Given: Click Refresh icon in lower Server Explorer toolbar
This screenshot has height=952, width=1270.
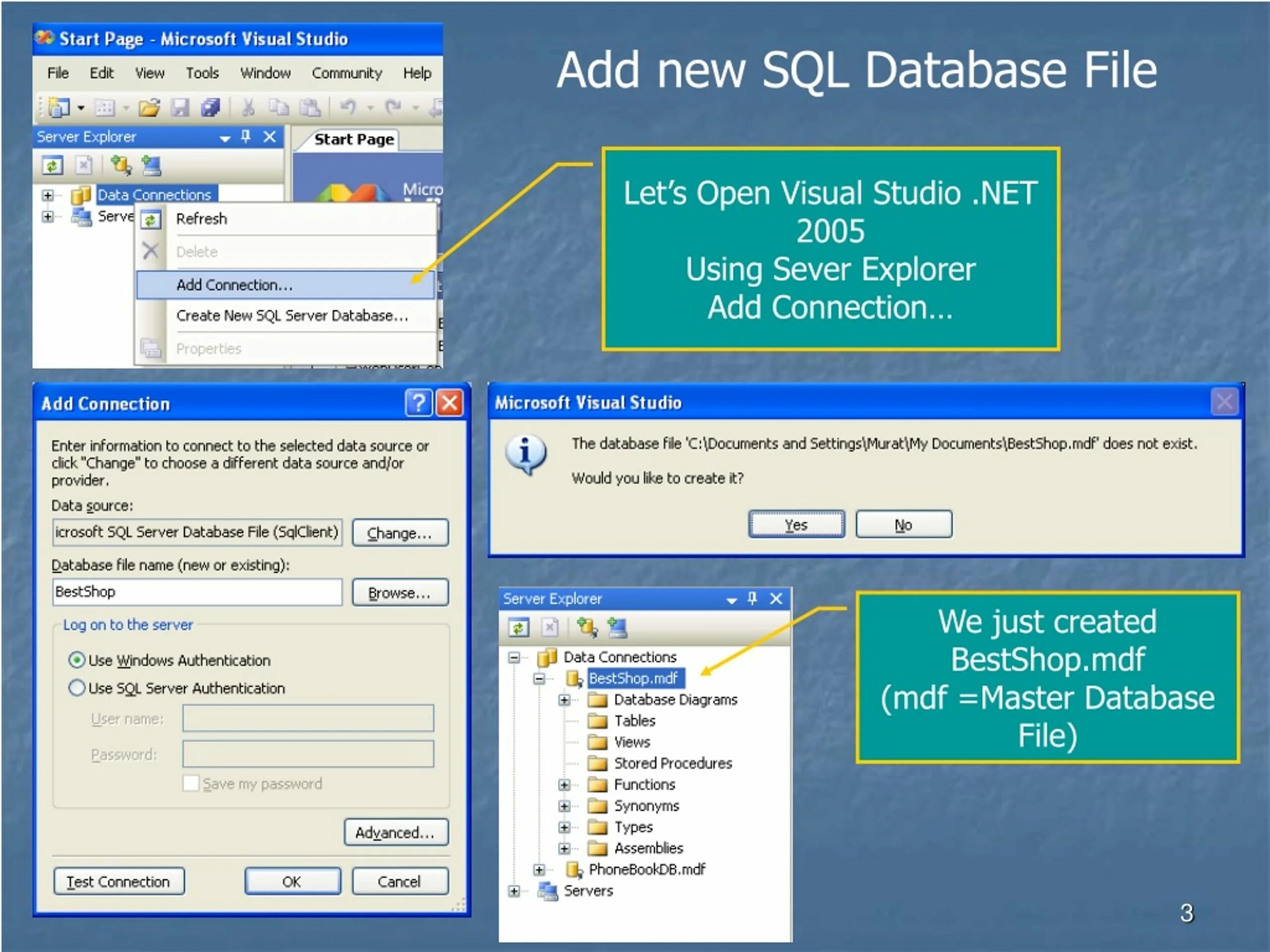Looking at the screenshot, I should point(518,628).
